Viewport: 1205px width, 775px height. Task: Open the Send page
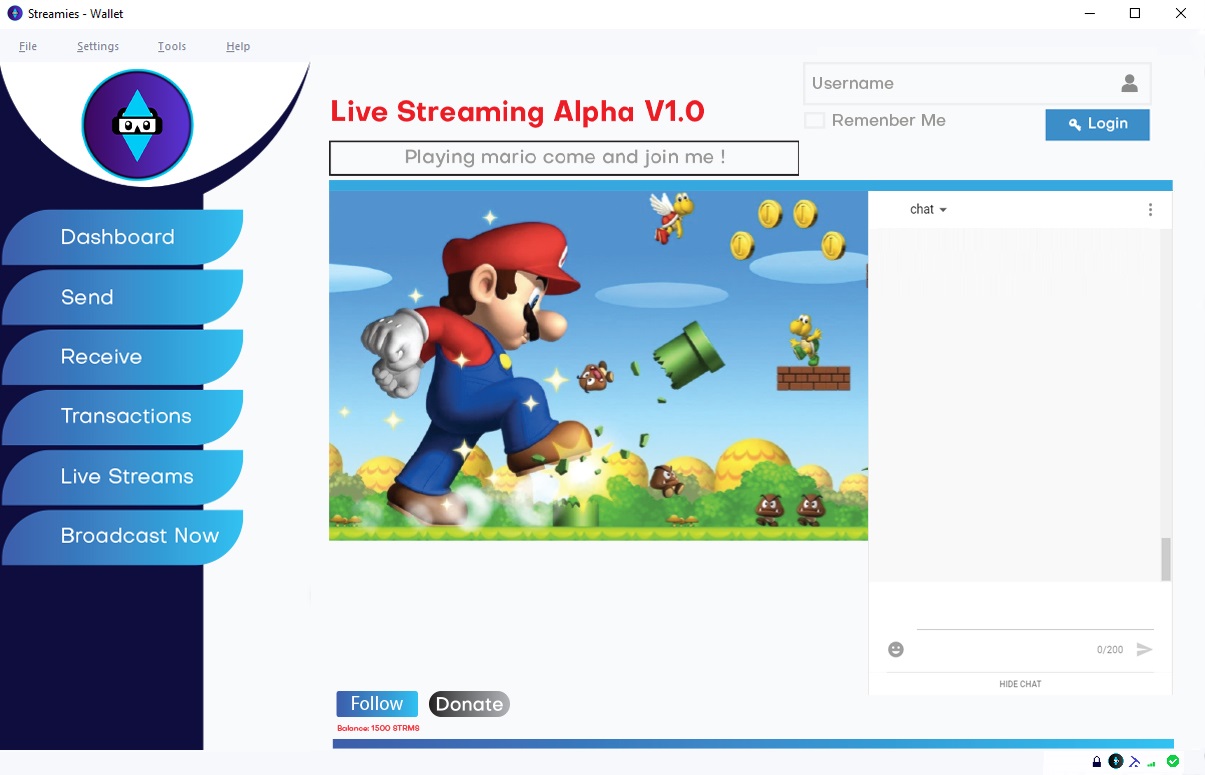point(122,297)
